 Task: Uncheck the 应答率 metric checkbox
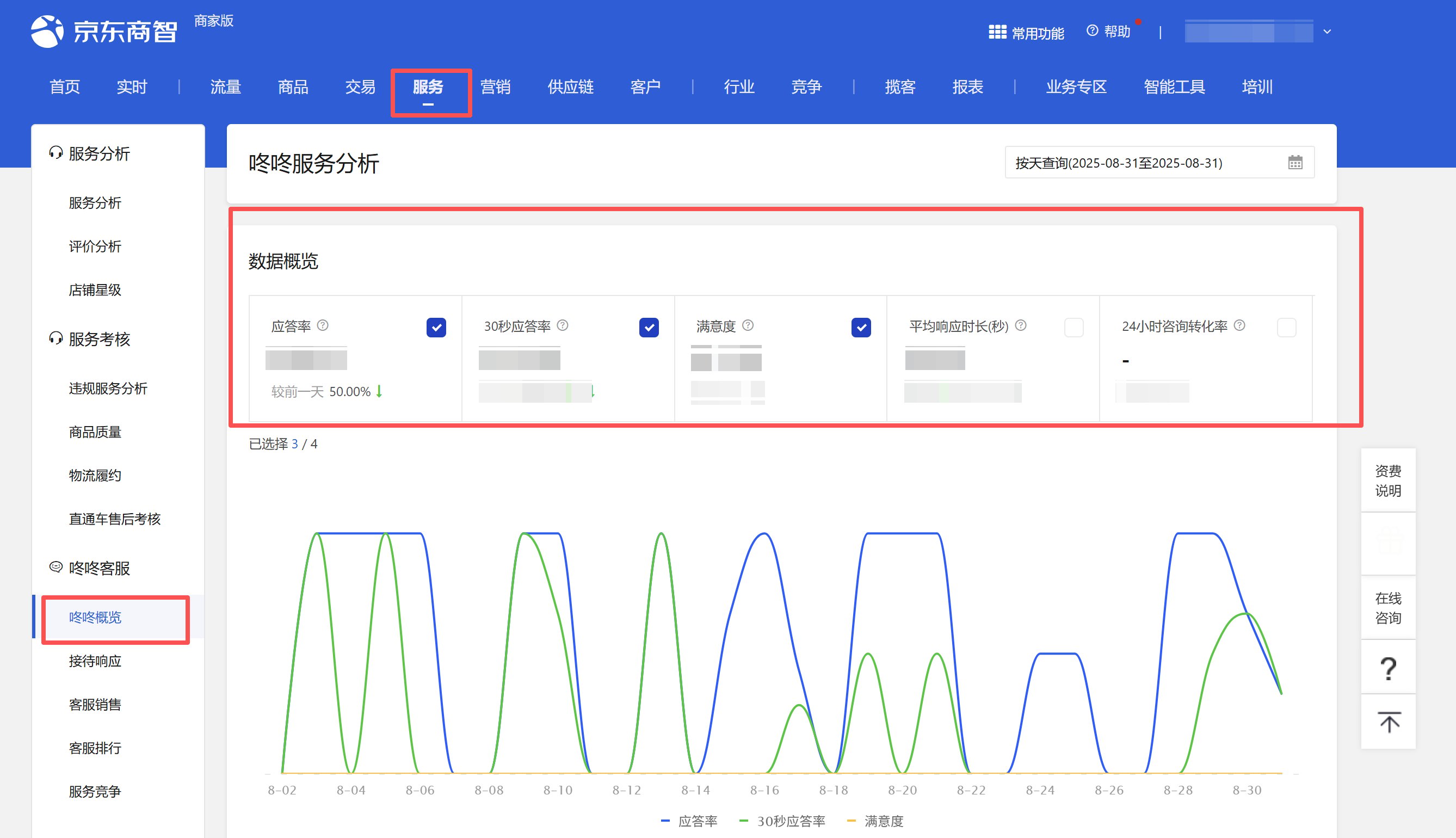tap(436, 328)
